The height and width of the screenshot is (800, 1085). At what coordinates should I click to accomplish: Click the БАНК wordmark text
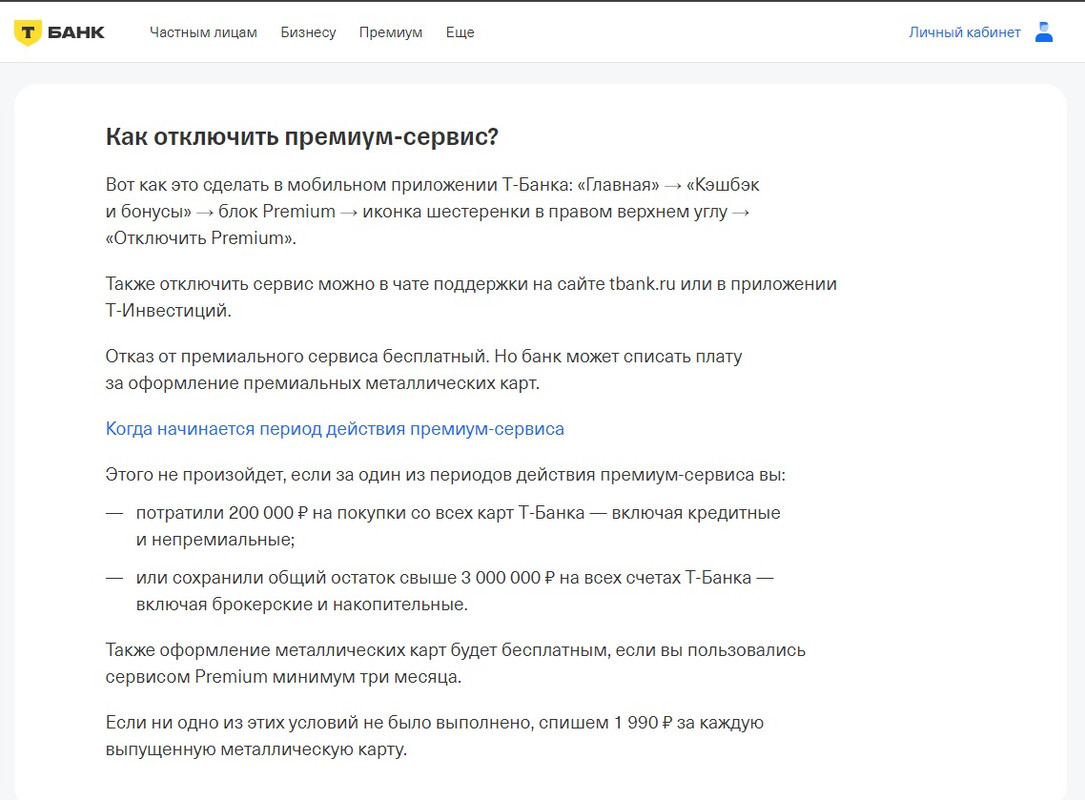pos(76,33)
